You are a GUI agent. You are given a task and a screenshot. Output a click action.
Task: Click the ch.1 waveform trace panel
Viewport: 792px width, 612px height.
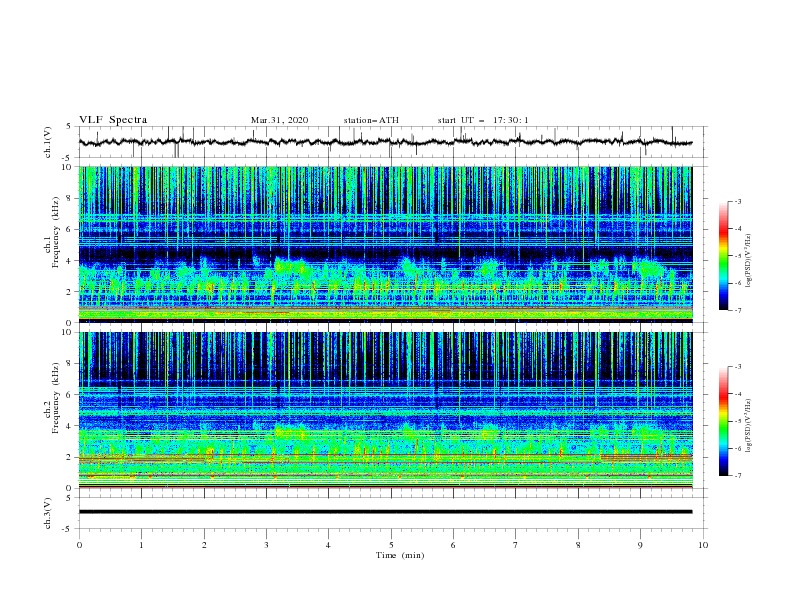[392, 142]
